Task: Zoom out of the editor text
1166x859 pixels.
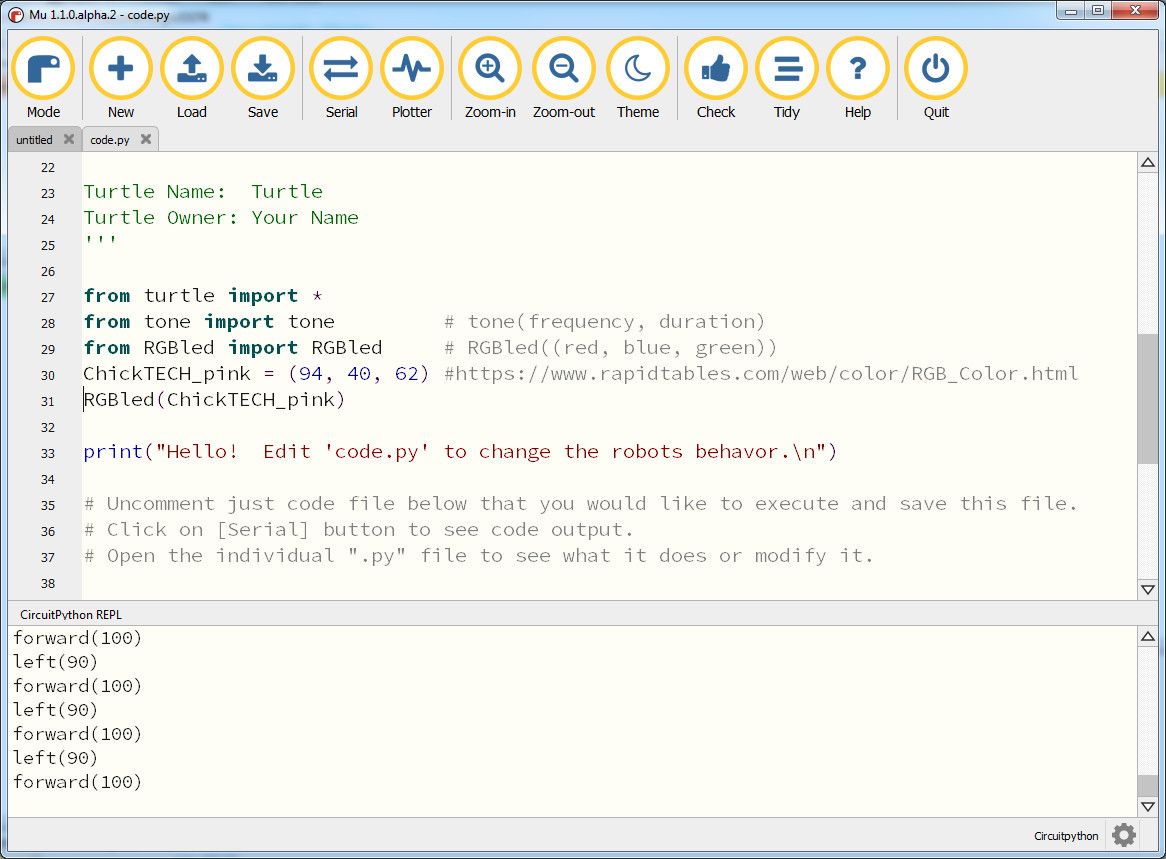Action: click(x=564, y=70)
